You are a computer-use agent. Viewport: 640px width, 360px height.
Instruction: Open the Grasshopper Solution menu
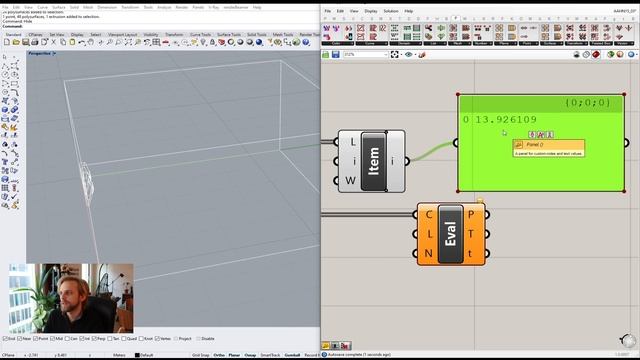pos(391,11)
